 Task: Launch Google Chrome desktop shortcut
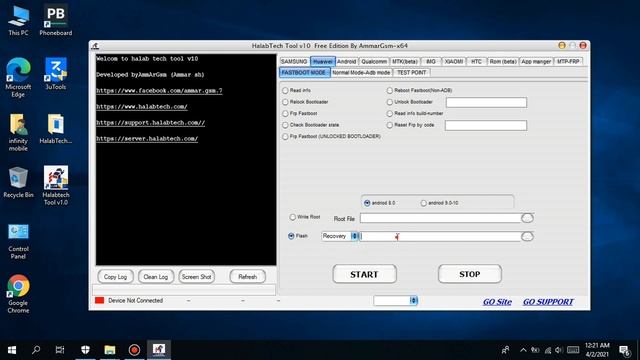18,294
